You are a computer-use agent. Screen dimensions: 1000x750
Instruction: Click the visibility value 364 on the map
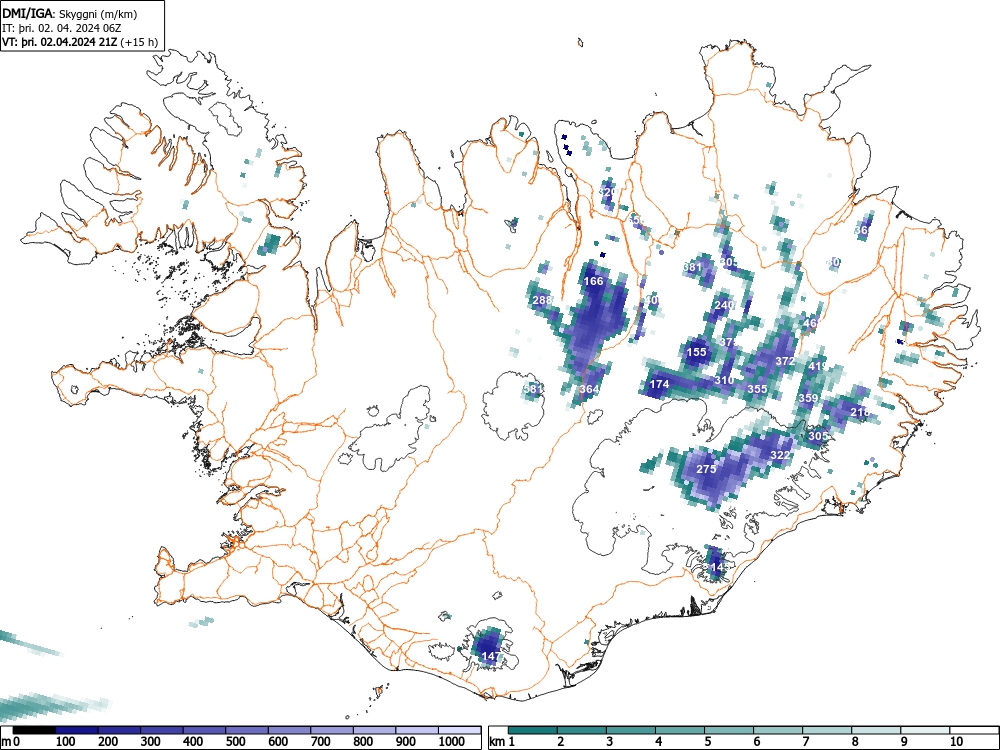point(589,389)
